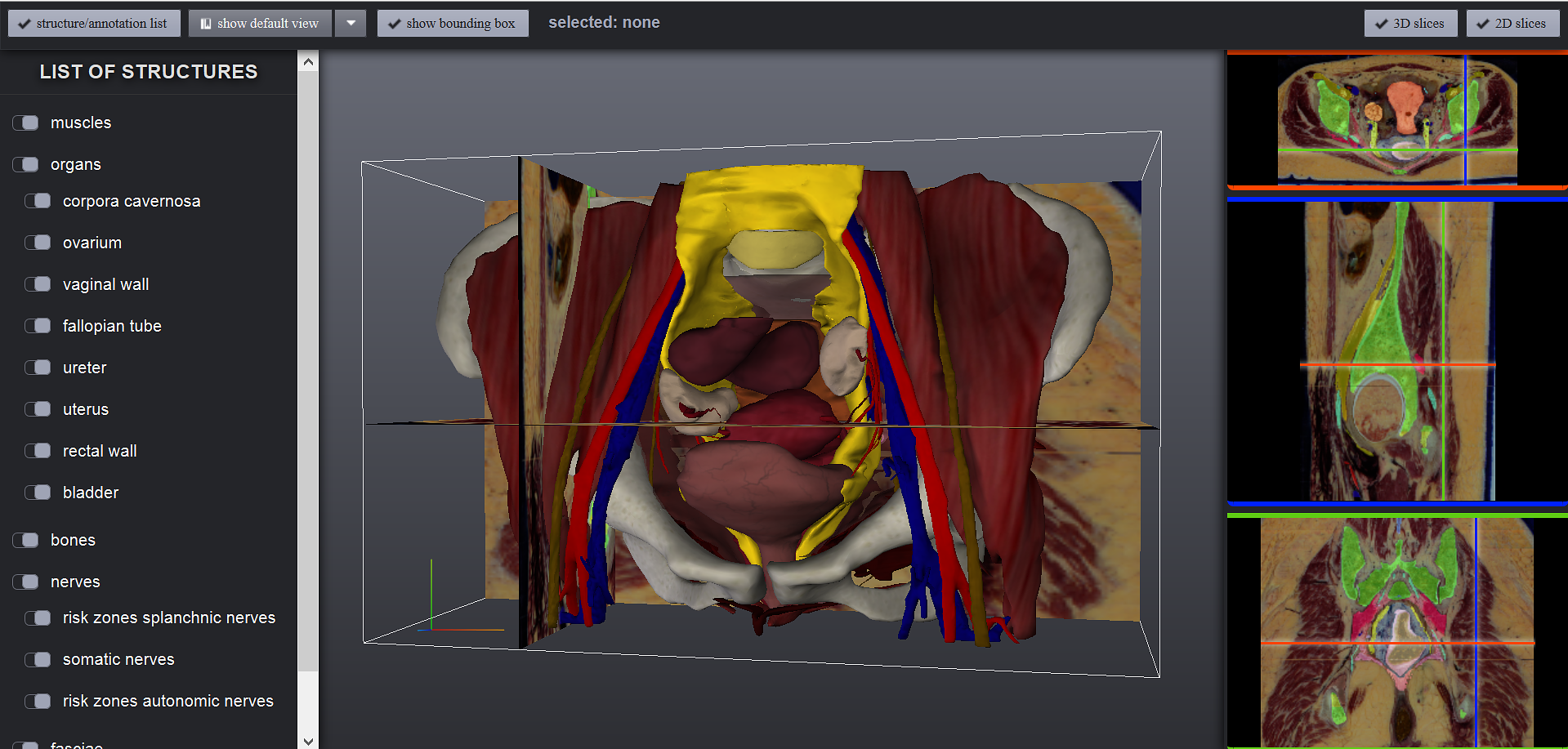Toggle the show bounding box option
This screenshot has width=1568, height=749.
(453, 23)
